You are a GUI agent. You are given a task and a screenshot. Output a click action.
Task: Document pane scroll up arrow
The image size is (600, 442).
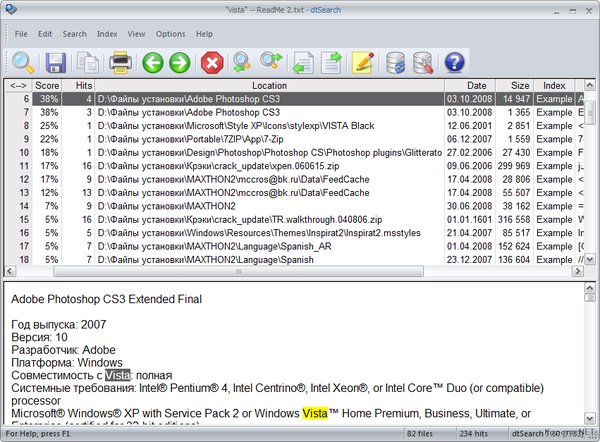click(590, 288)
